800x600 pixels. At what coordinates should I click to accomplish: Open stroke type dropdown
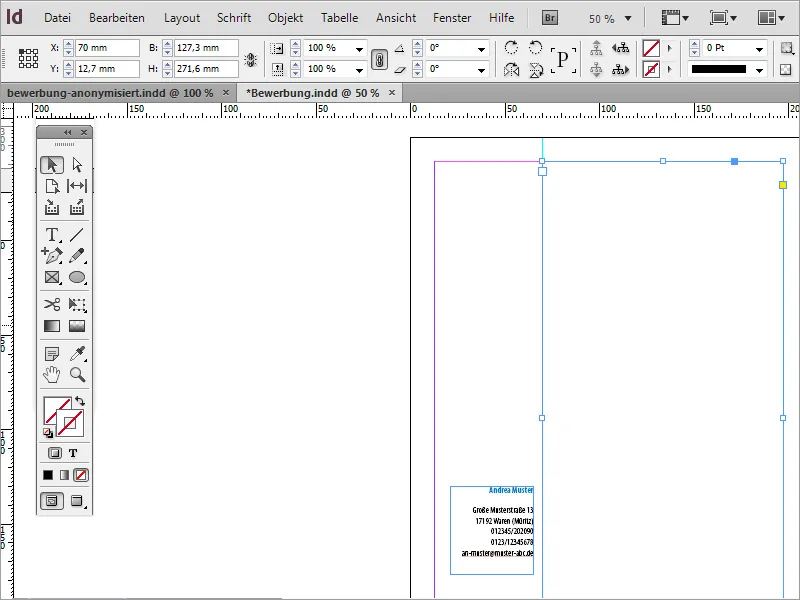tap(759, 70)
